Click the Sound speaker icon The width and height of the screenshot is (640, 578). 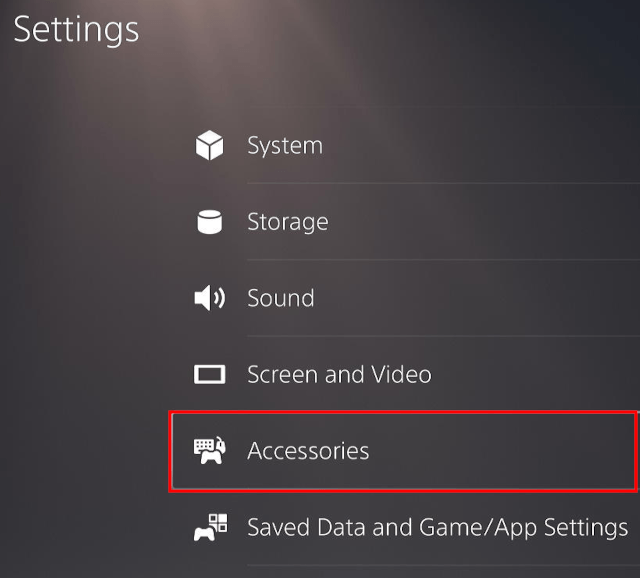tap(210, 298)
